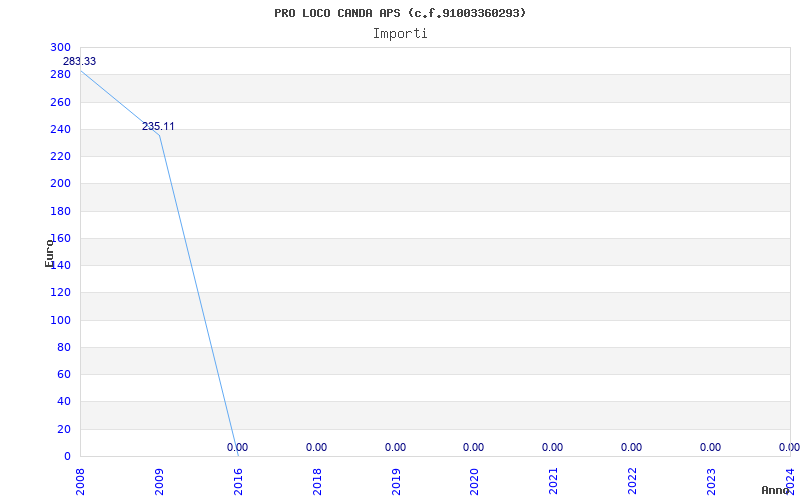This screenshot has width=800, height=500.
Task: Click the y-axis value 200
Action: (61, 184)
